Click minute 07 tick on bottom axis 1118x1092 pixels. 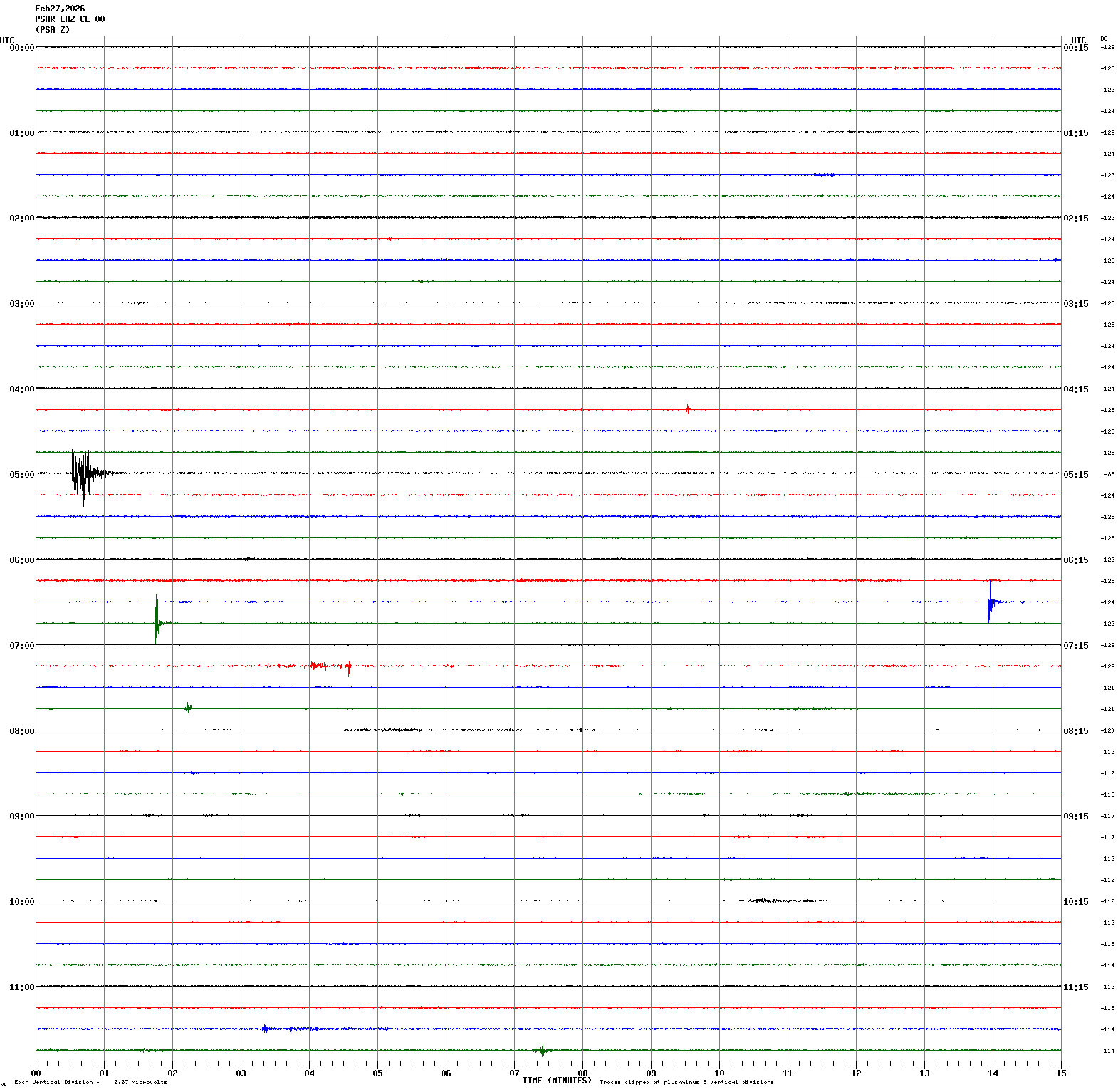[x=514, y=1073]
